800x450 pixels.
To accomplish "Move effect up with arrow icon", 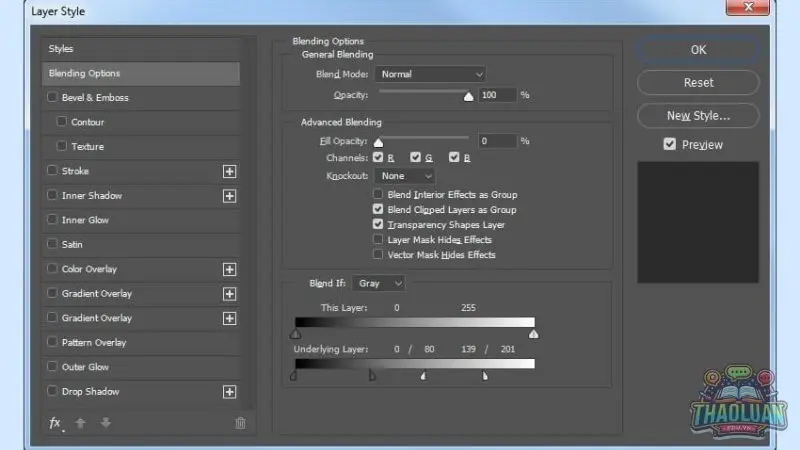I will [81, 423].
